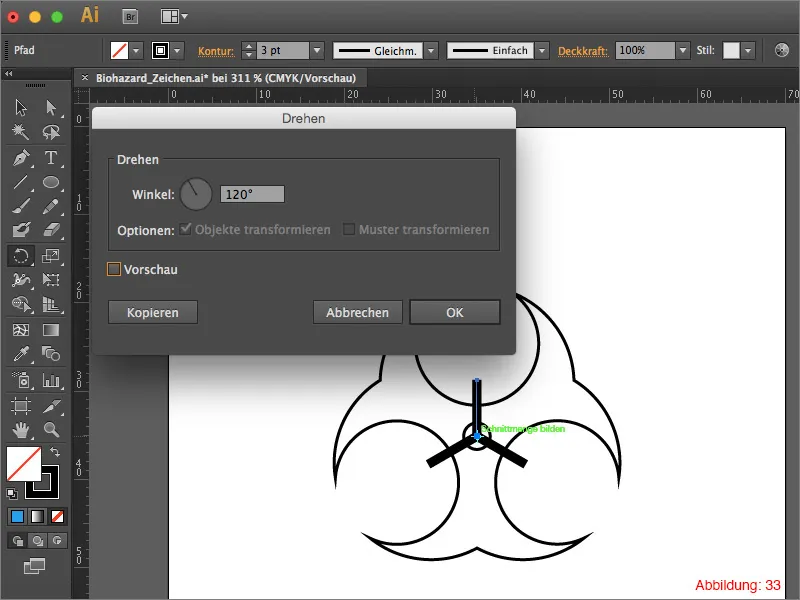Select the Selection tool arrow
This screenshot has height=600, width=800.
click(x=20, y=108)
